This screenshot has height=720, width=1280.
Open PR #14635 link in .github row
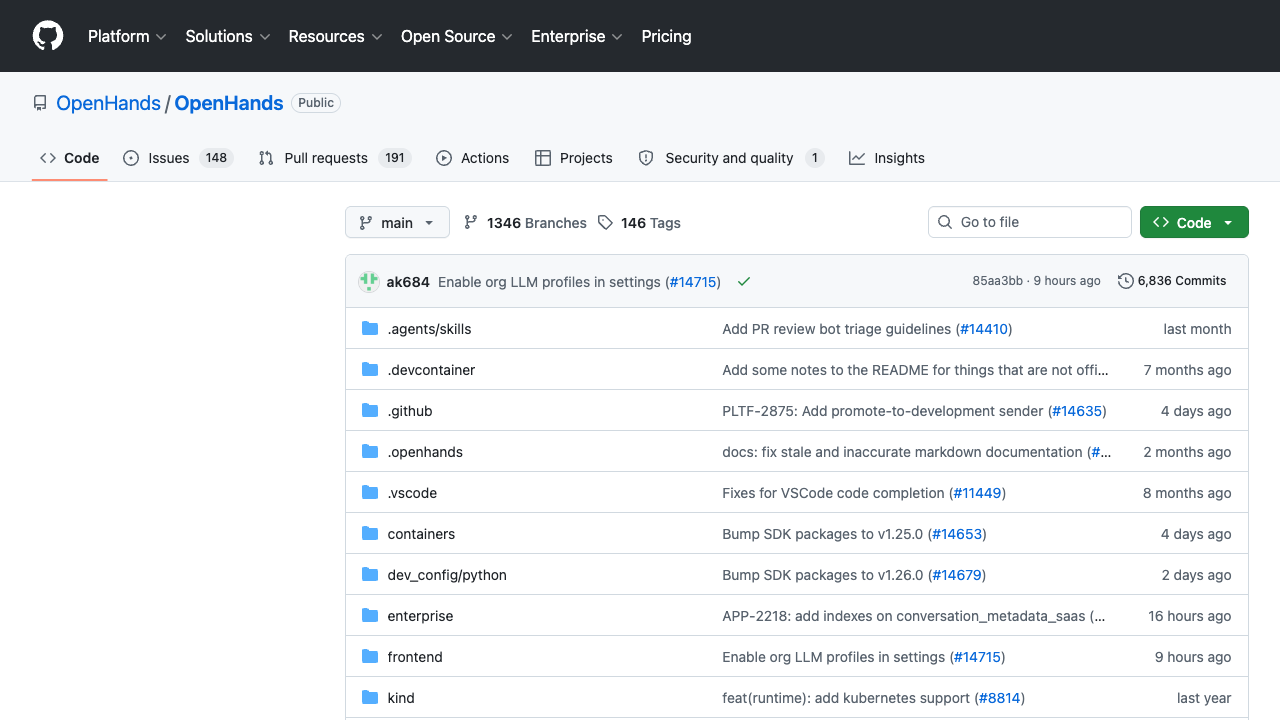tap(1077, 411)
